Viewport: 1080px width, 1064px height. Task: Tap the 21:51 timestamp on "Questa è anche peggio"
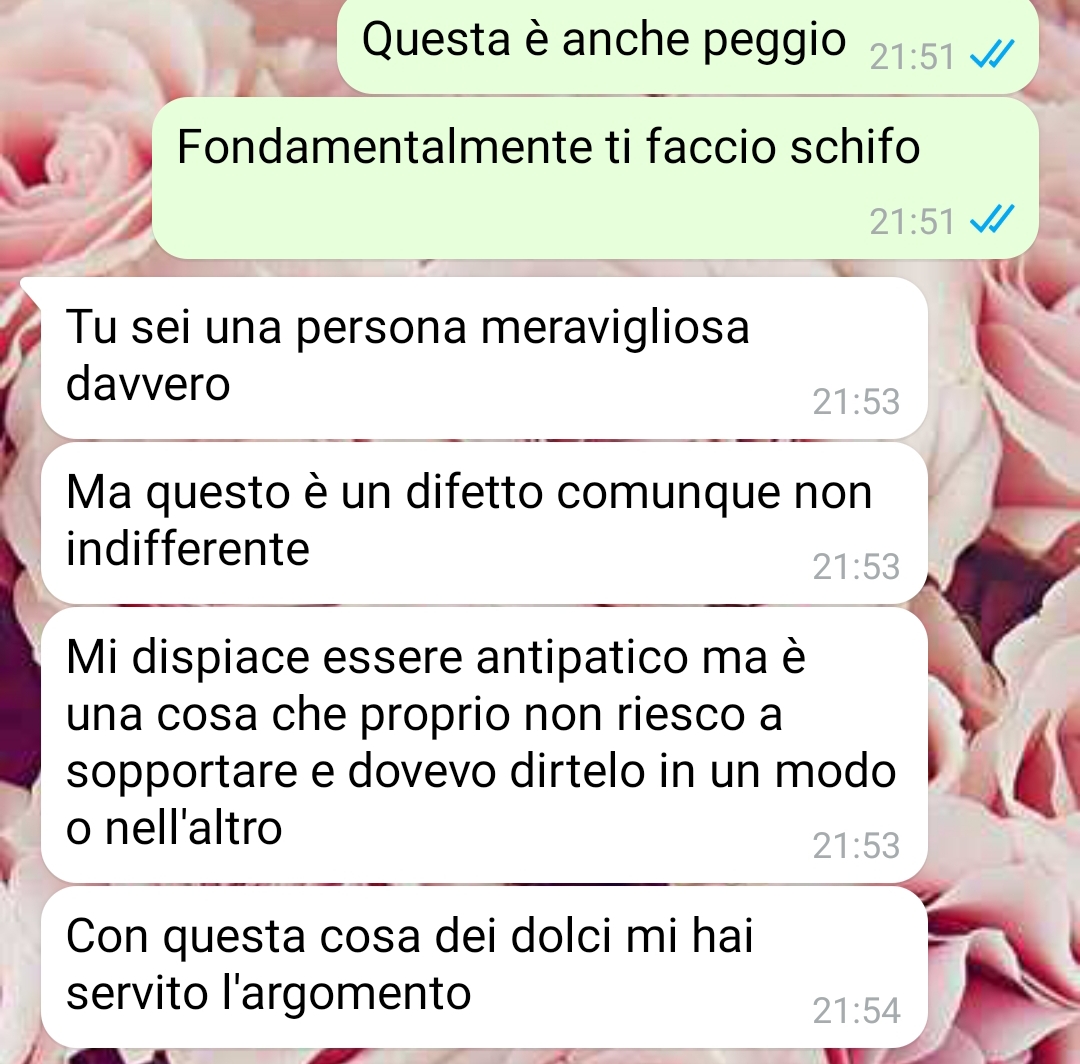[912, 56]
